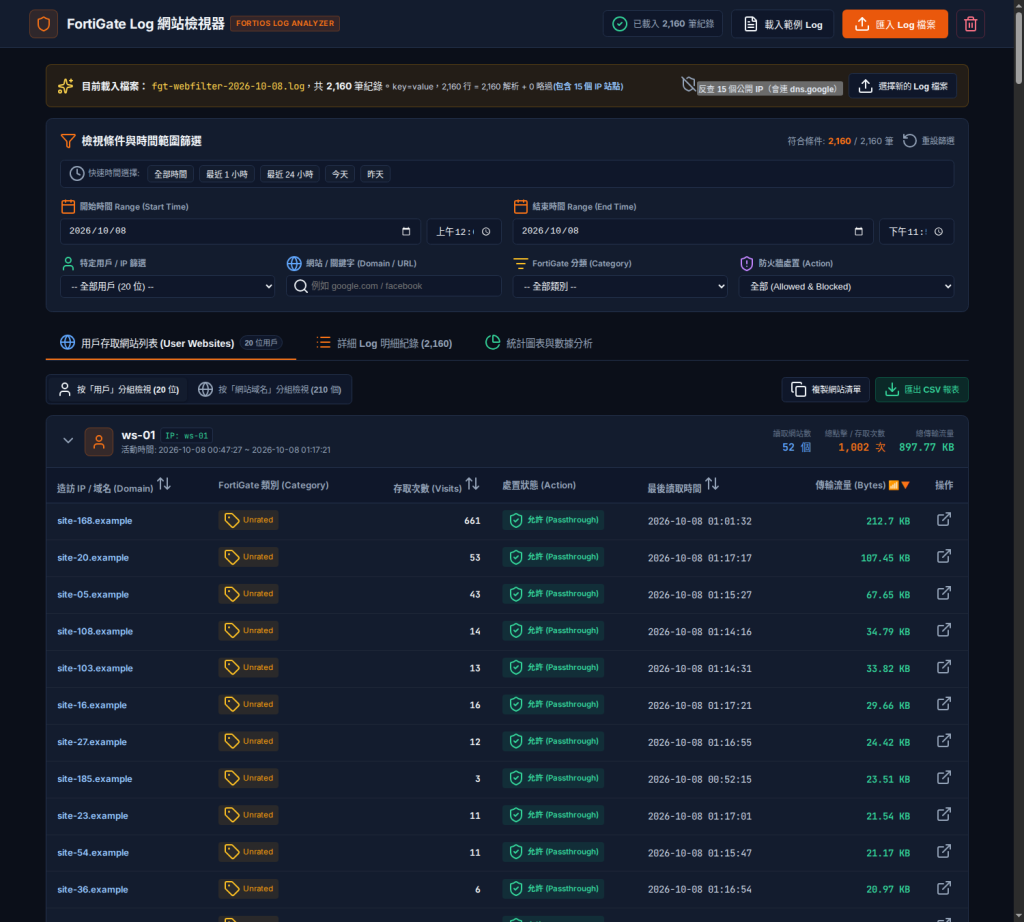Select quick range 全部時間

click(x=170, y=174)
